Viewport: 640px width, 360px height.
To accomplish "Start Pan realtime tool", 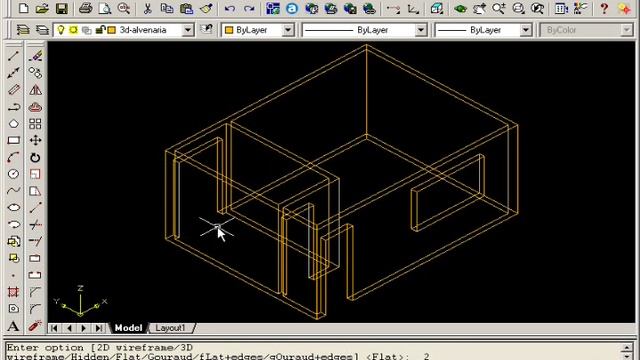I will click(x=480, y=8).
